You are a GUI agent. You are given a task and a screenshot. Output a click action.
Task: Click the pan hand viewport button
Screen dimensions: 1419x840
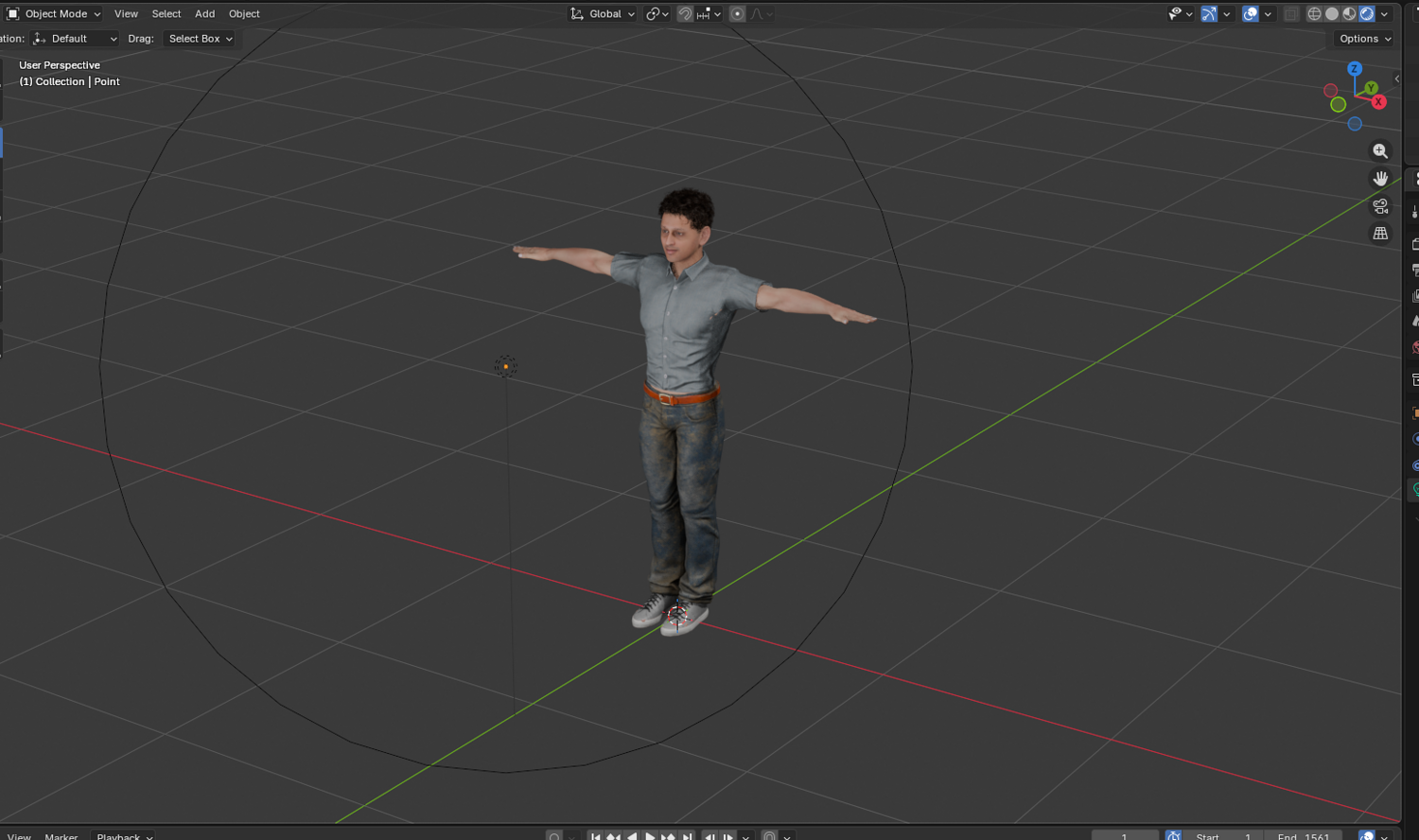(1380, 179)
